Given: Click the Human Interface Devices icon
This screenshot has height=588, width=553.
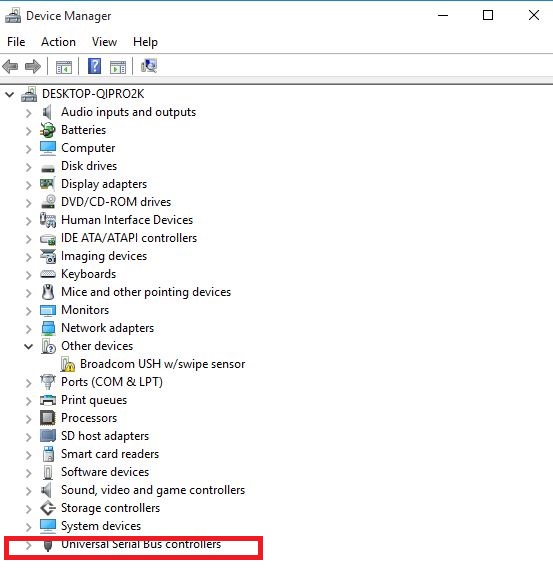Looking at the screenshot, I should (x=48, y=220).
